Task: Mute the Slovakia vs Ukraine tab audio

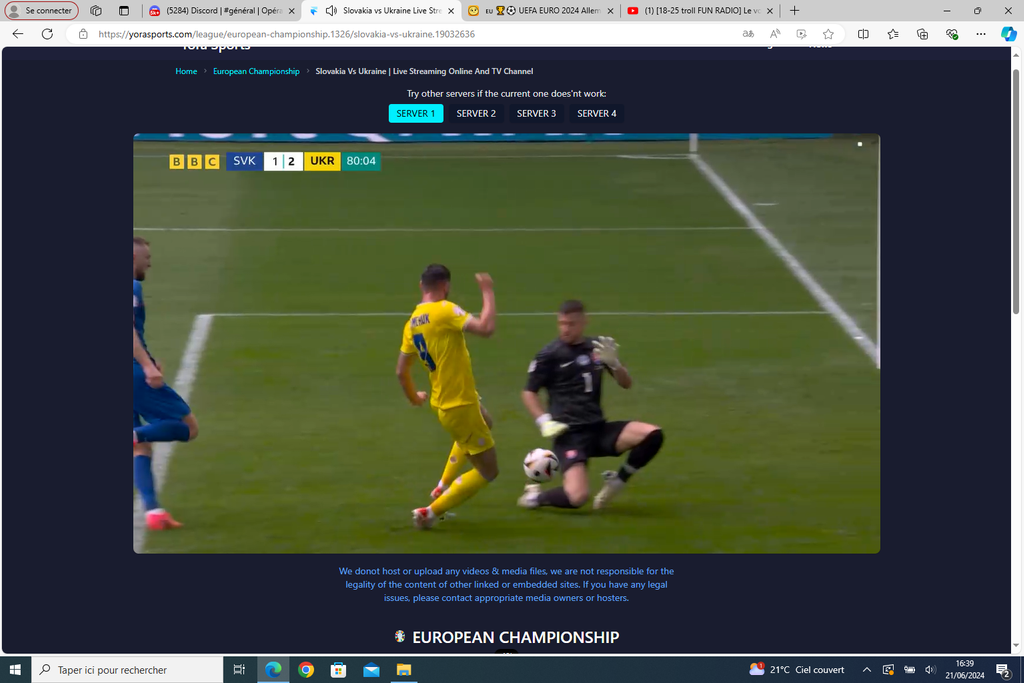Action: point(332,10)
